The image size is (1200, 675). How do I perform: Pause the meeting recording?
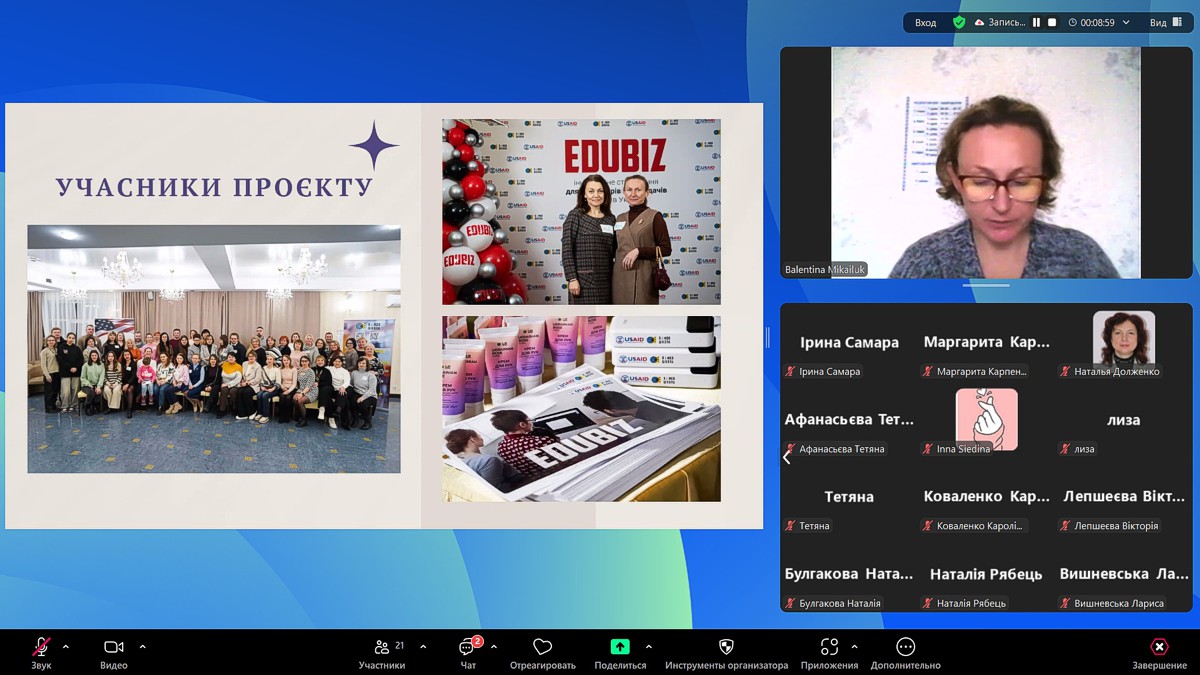pyautogui.click(x=1036, y=22)
